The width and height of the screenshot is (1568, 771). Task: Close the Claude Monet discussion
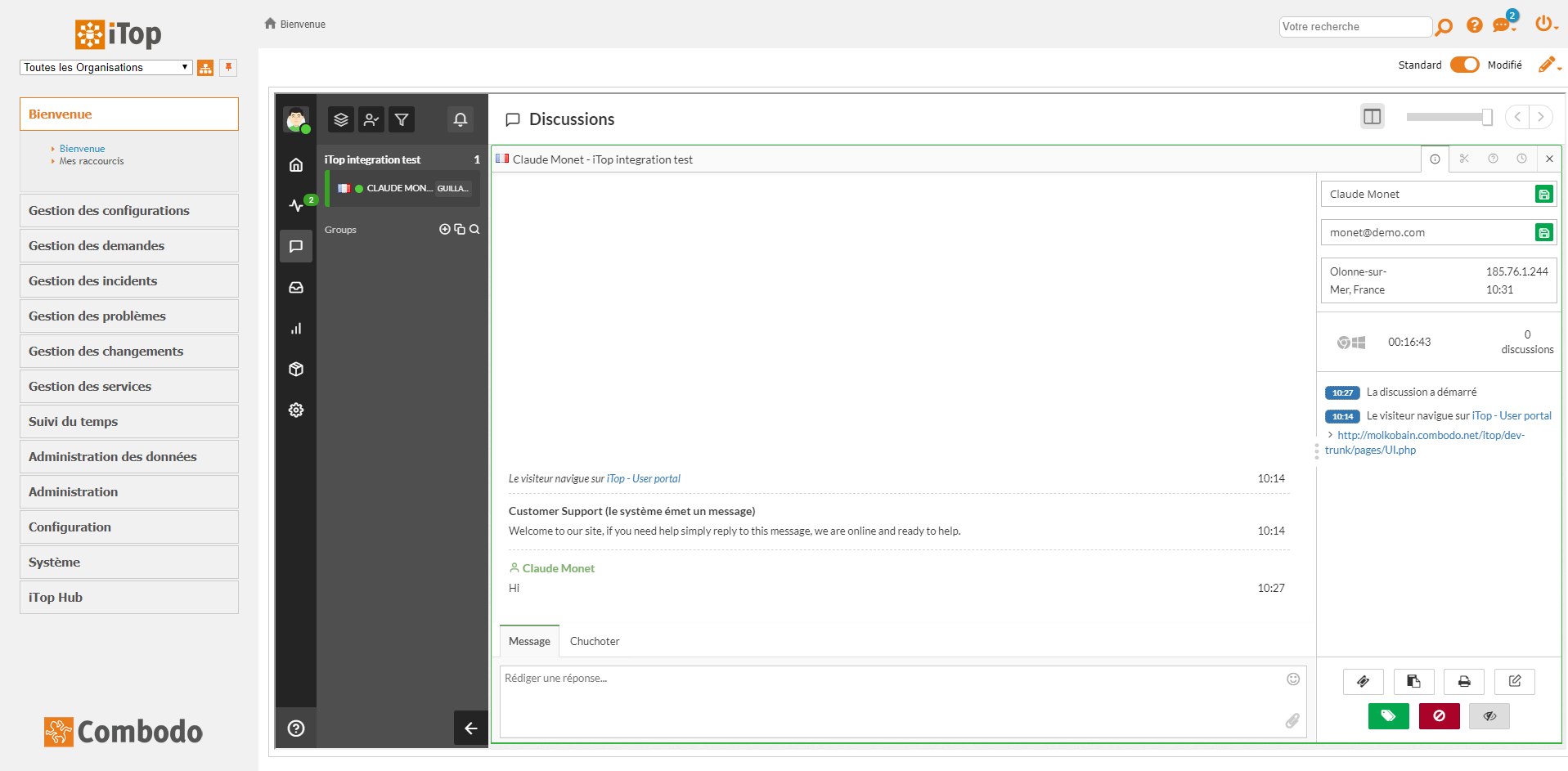[x=1549, y=159]
